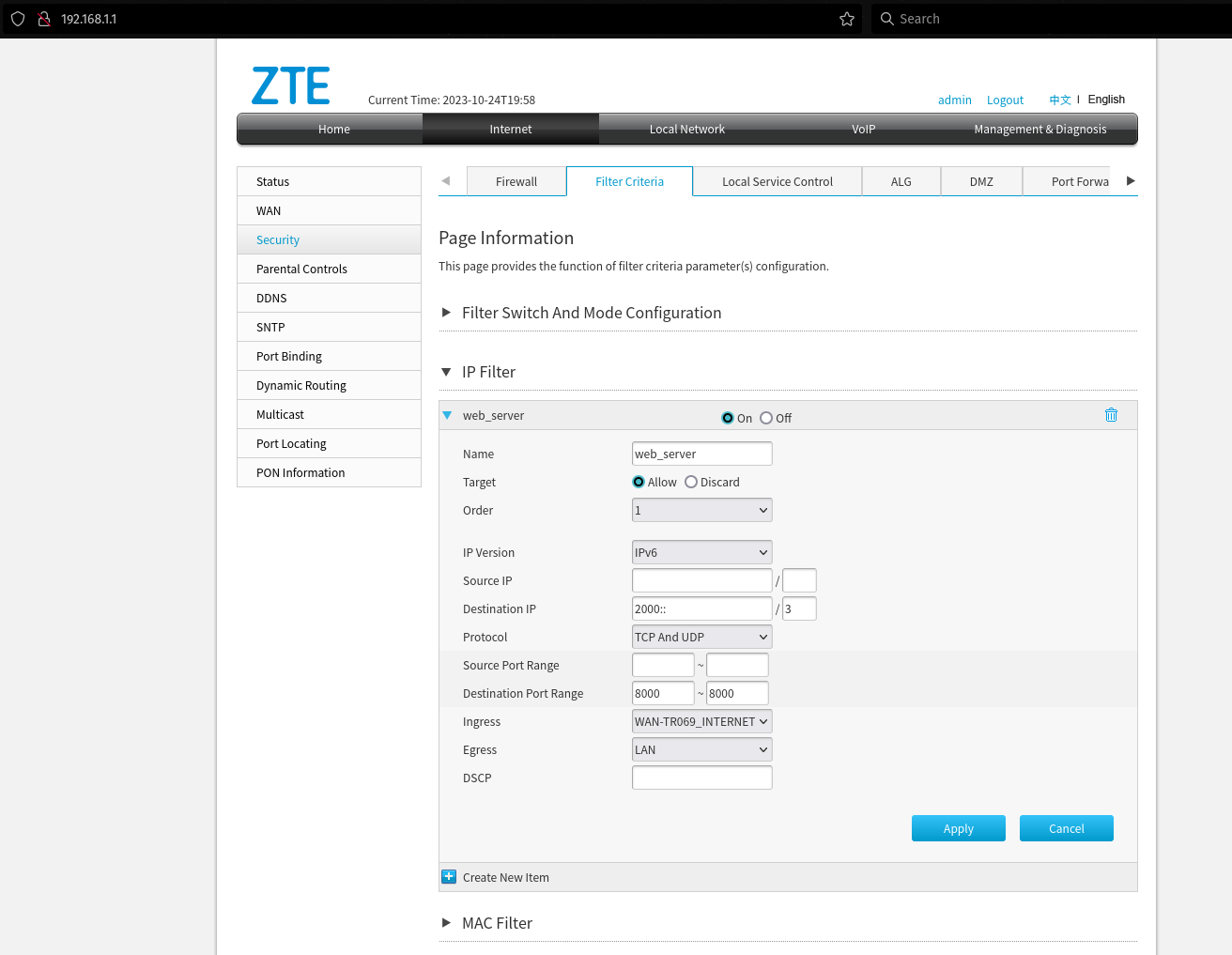Screen dimensions: 1232x955
Task: Click the plus icon beside Create New Item
Action: 449,877
